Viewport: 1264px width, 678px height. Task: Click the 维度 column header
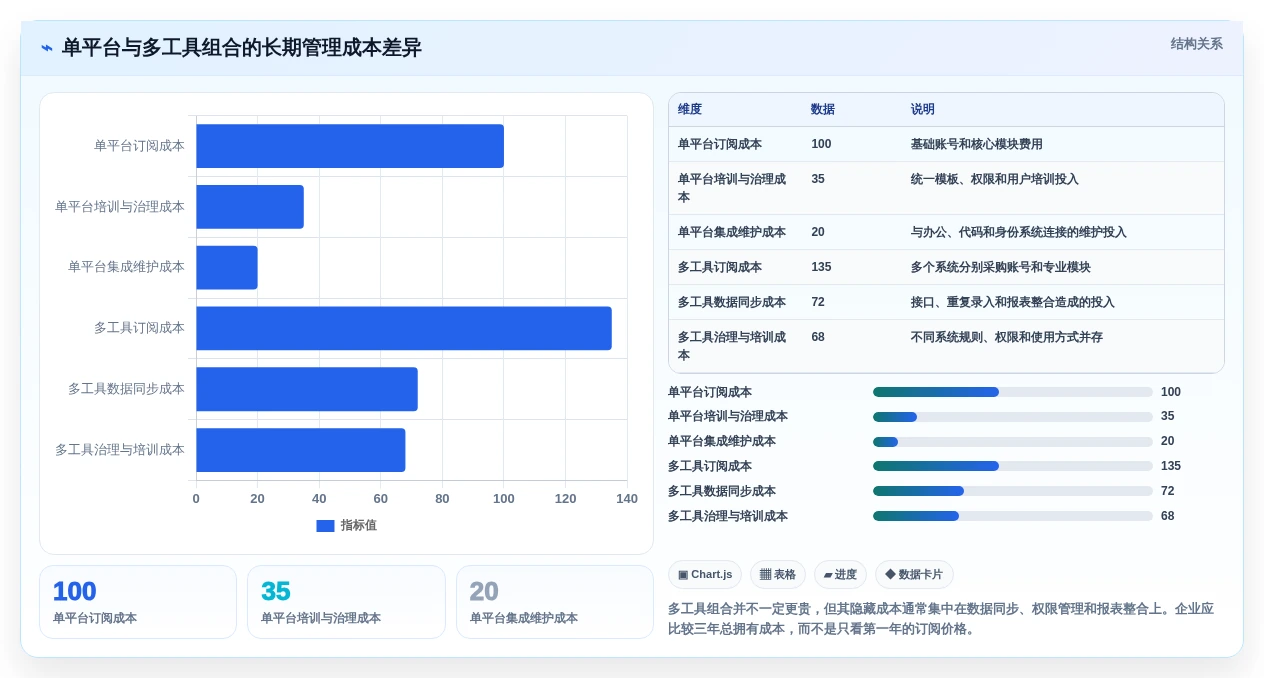690,109
